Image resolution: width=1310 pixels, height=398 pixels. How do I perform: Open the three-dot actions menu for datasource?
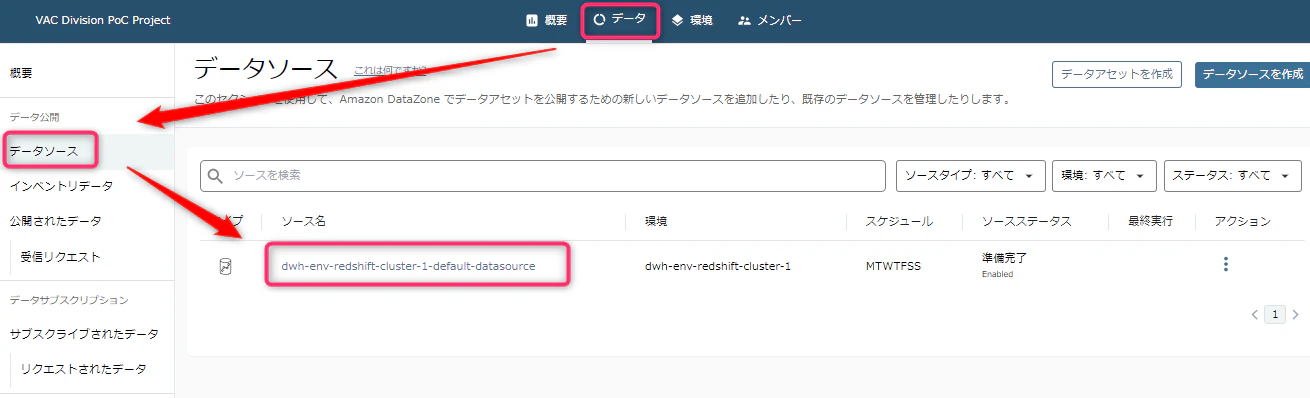[x=1226, y=265]
